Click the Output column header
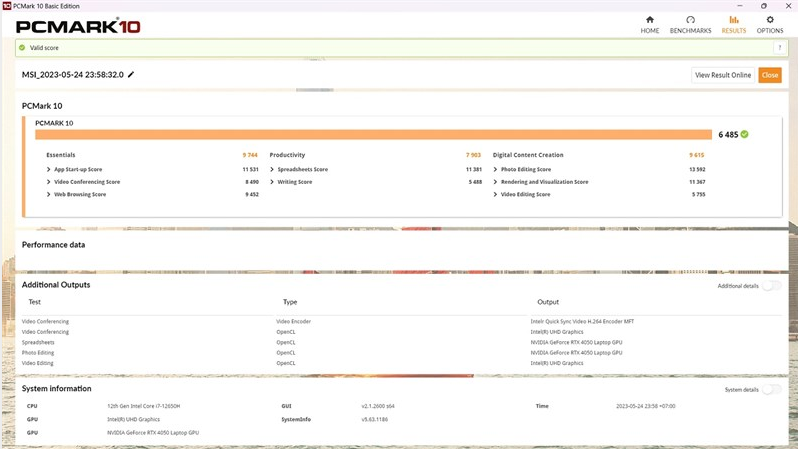Viewport: 798px width, 449px height. coord(548,302)
